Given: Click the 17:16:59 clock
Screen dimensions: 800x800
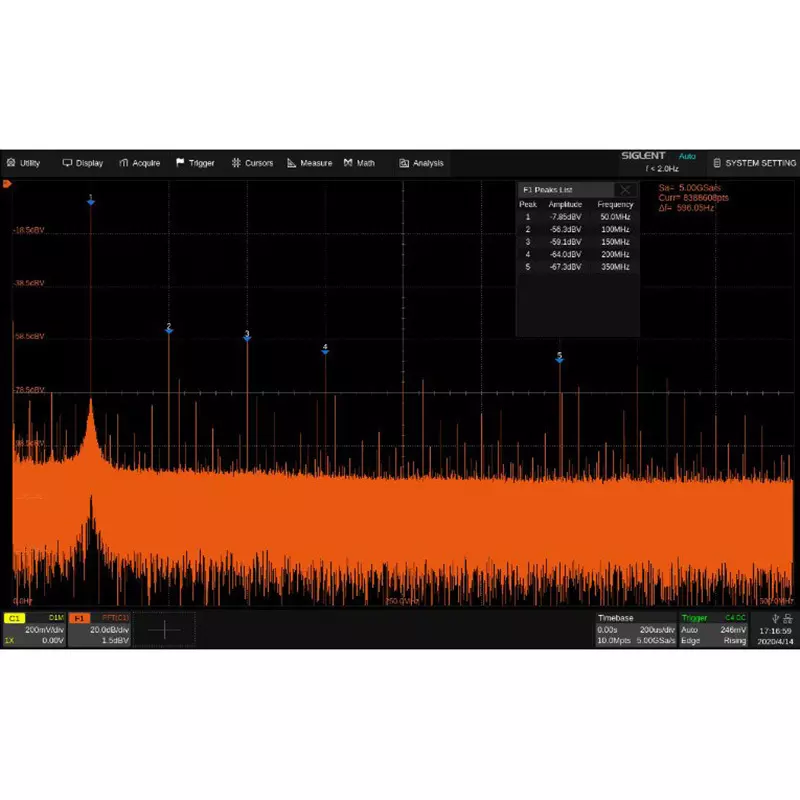Looking at the screenshot, I should click(775, 631).
